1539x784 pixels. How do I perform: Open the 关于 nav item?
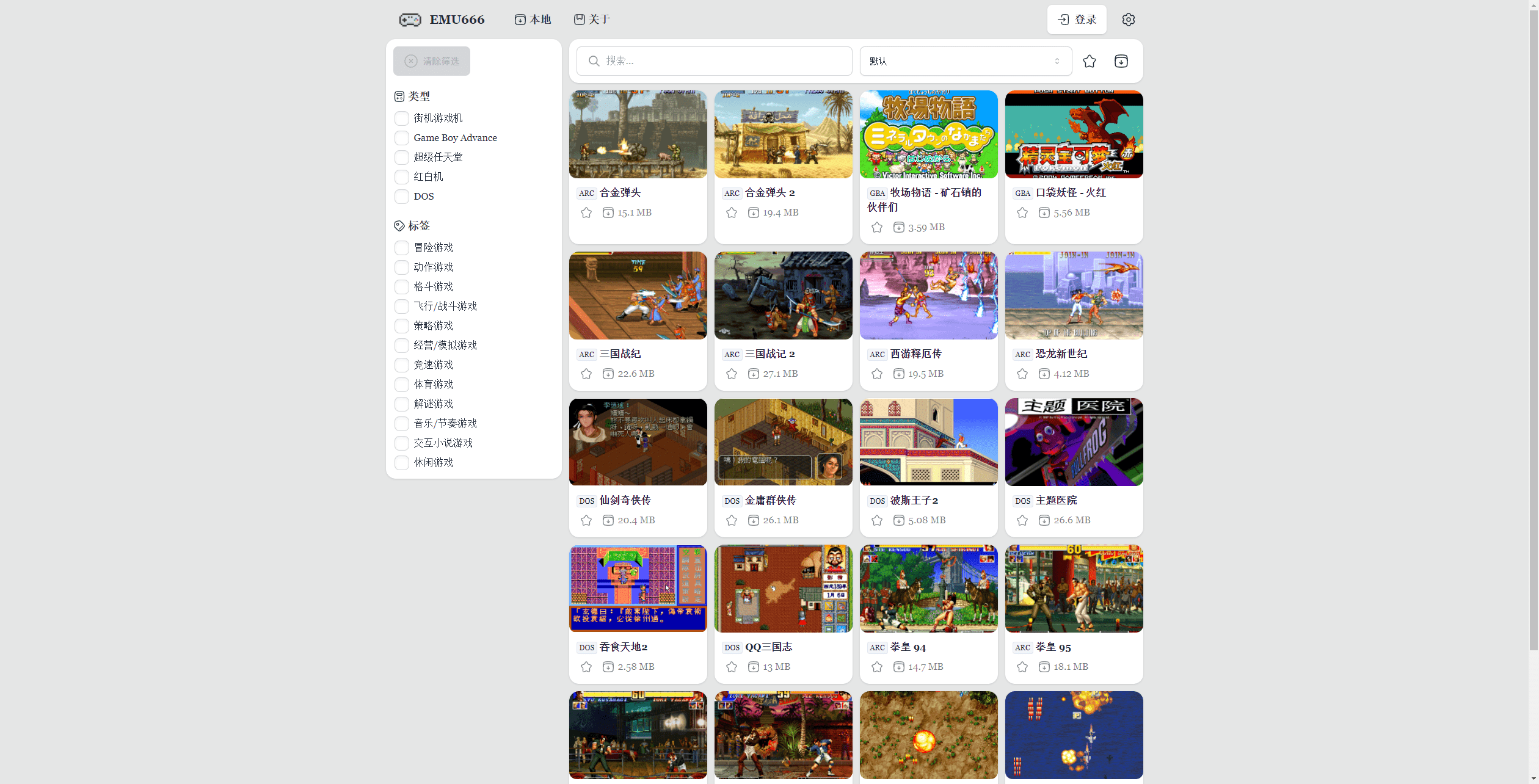pyautogui.click(x=592, y=20)
